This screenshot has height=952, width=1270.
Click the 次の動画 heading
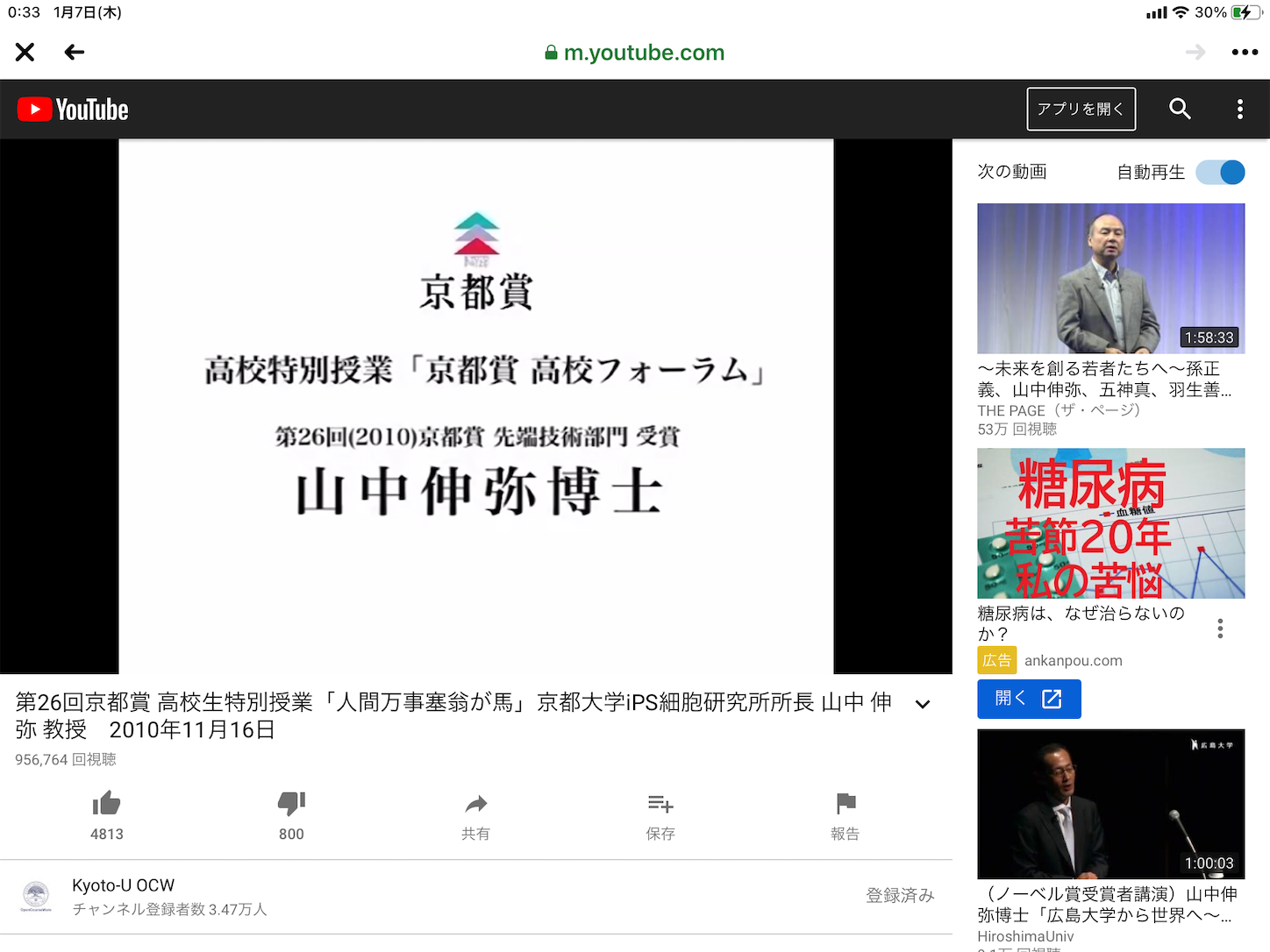point(1012,172)
